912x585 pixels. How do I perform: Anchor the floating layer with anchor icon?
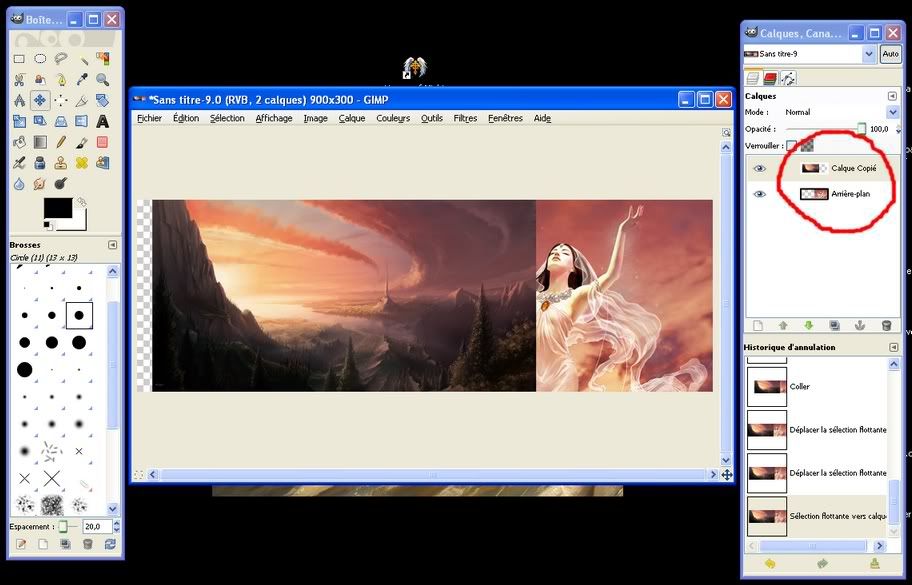860,326
